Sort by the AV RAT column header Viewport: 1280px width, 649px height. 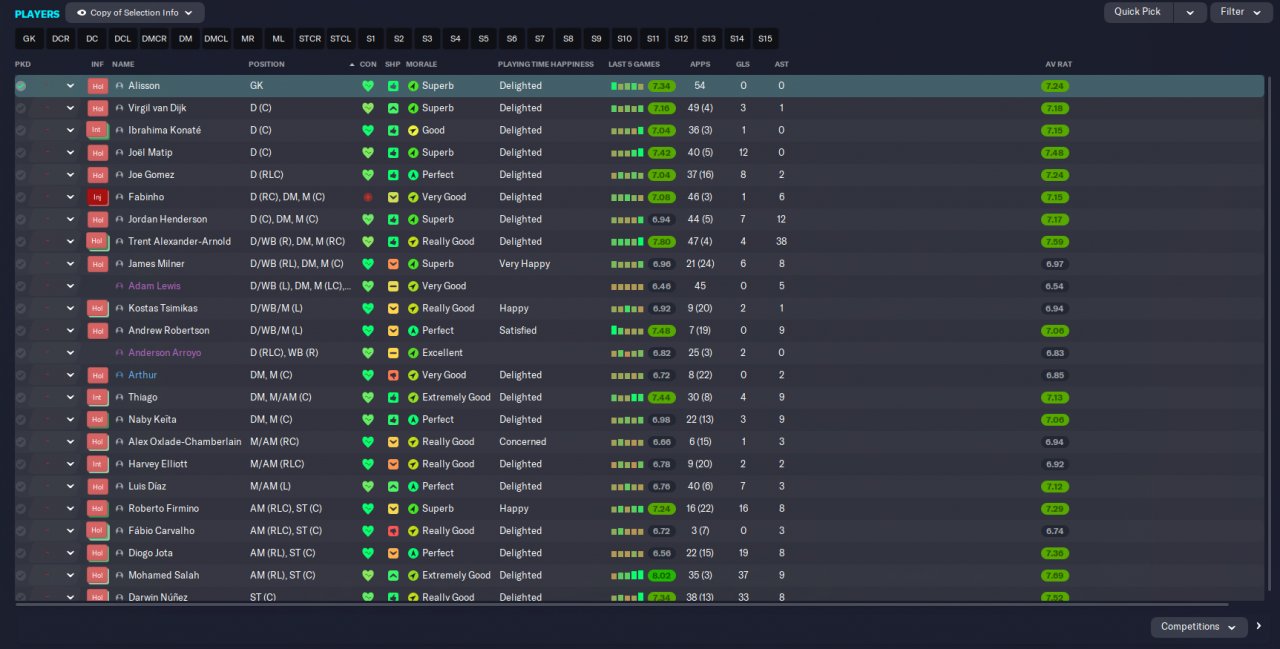(1058, 64)
